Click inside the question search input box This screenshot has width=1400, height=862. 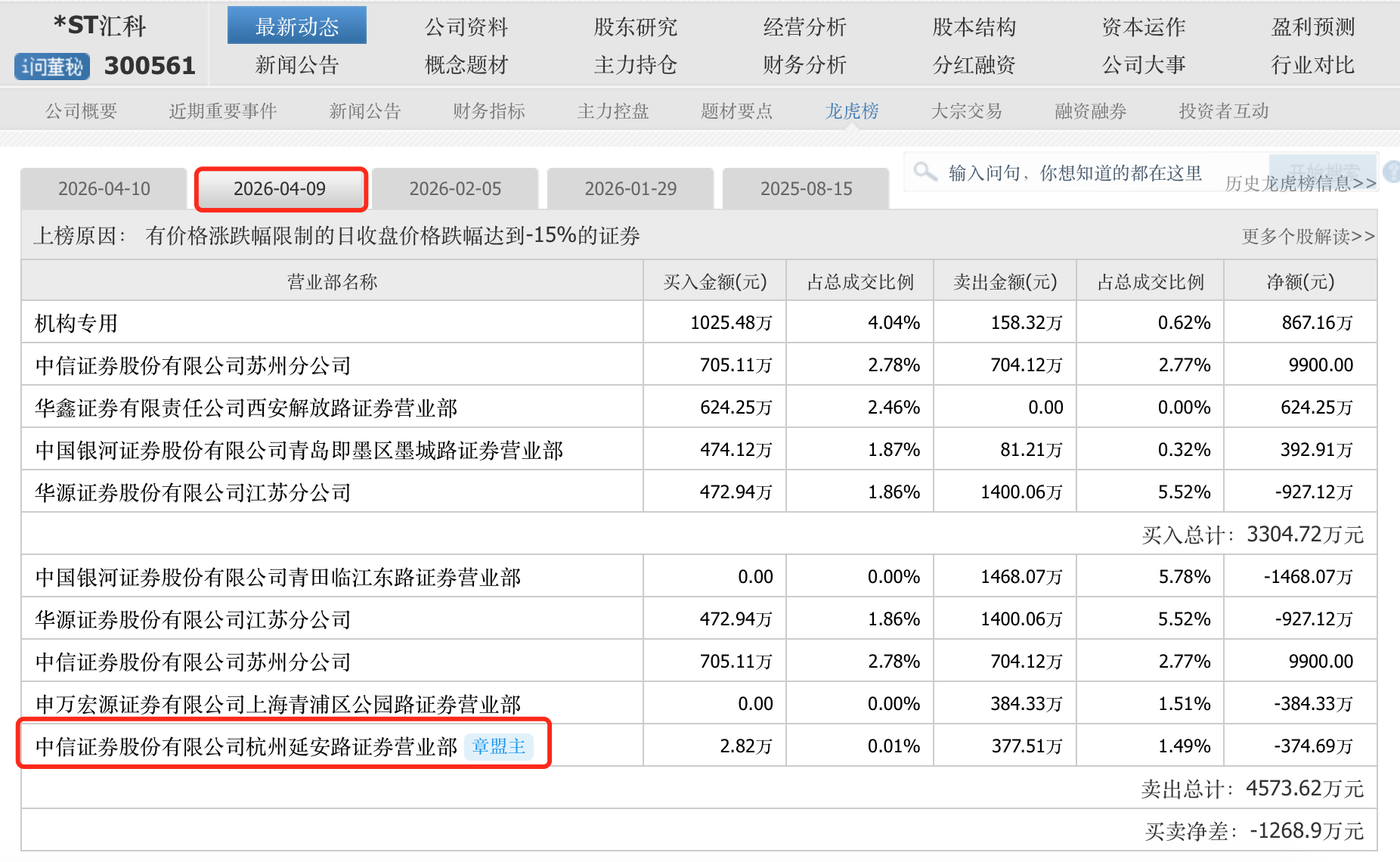click(x=1073, y=172)
